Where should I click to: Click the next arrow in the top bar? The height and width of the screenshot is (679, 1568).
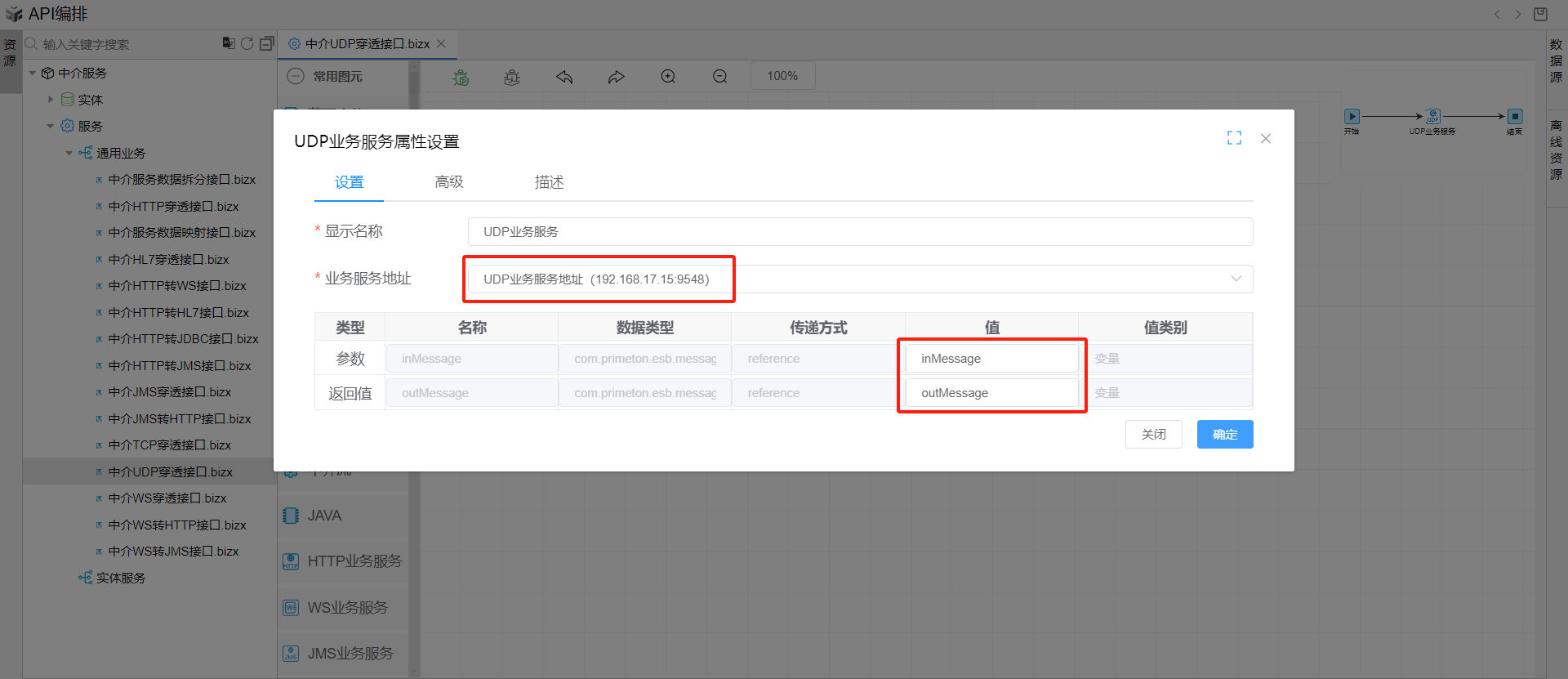(x=1518, y=14)
